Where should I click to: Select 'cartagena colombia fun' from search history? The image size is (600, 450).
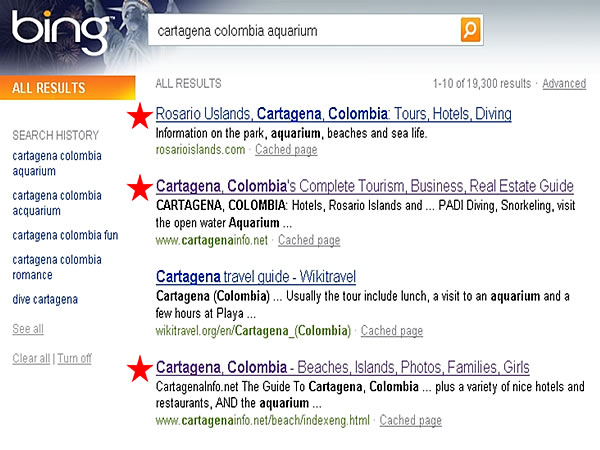[x=57, y=235]
